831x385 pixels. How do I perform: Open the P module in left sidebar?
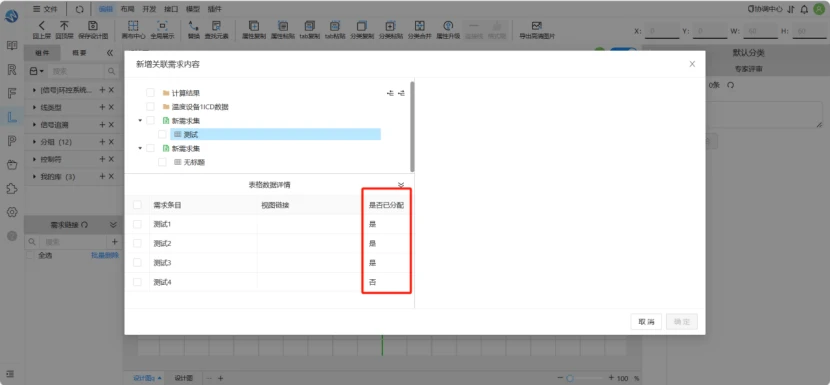(12, 141)
